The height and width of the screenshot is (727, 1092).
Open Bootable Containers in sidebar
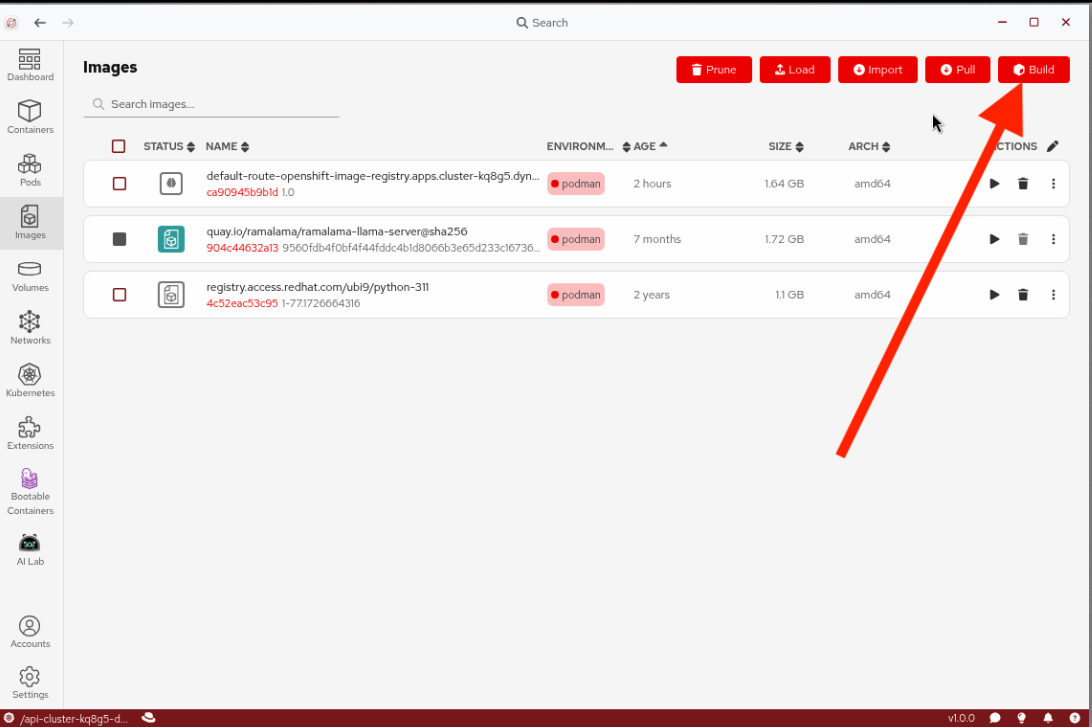pyautogui.click(x=30, y=490)
